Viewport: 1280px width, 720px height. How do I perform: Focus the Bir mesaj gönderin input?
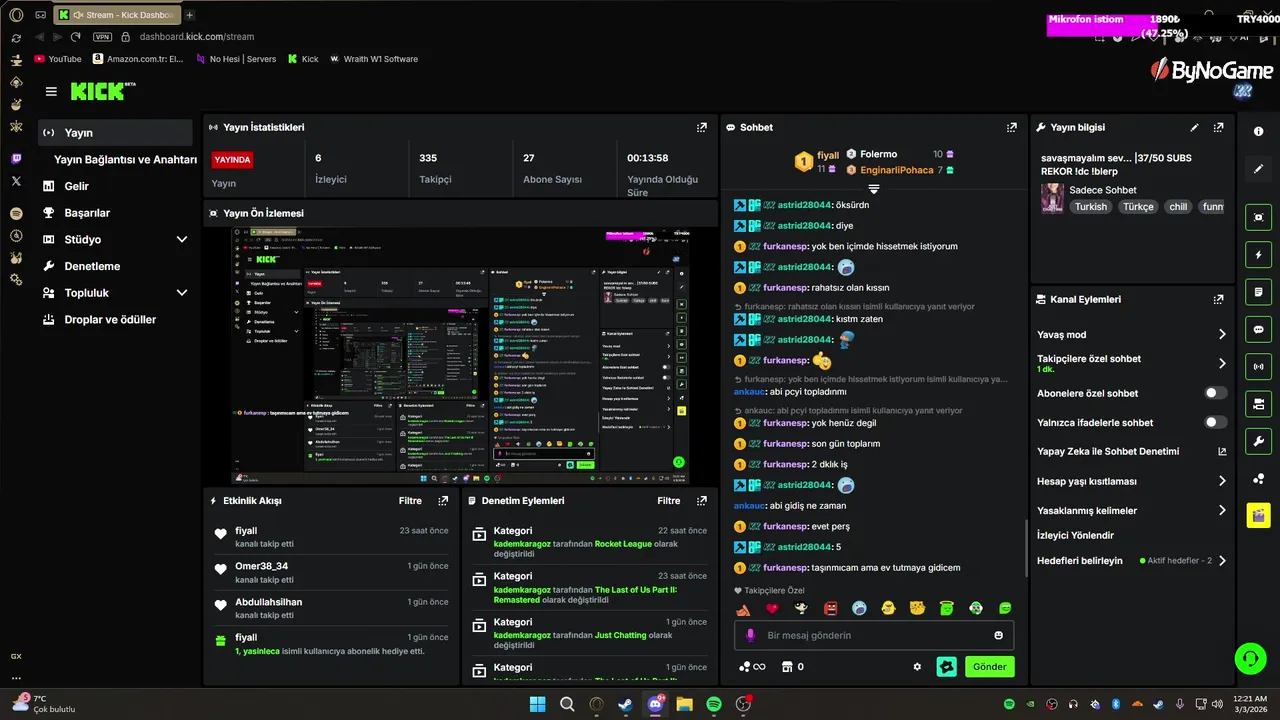pyautogui.click(x=875, y=635)
